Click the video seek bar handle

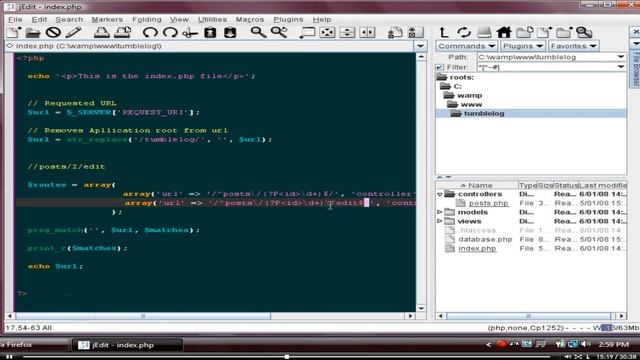(x=287, y=357)
